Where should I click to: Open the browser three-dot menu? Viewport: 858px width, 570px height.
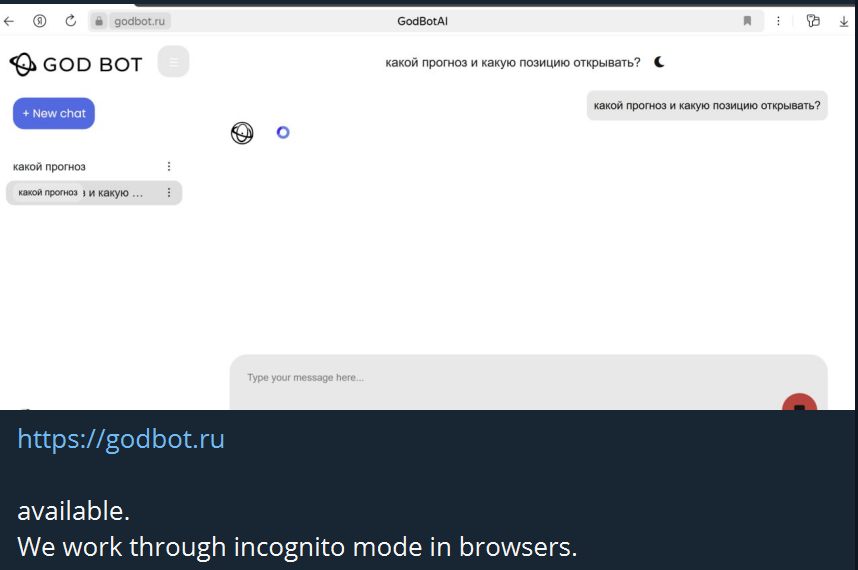[x=778, y=21]
